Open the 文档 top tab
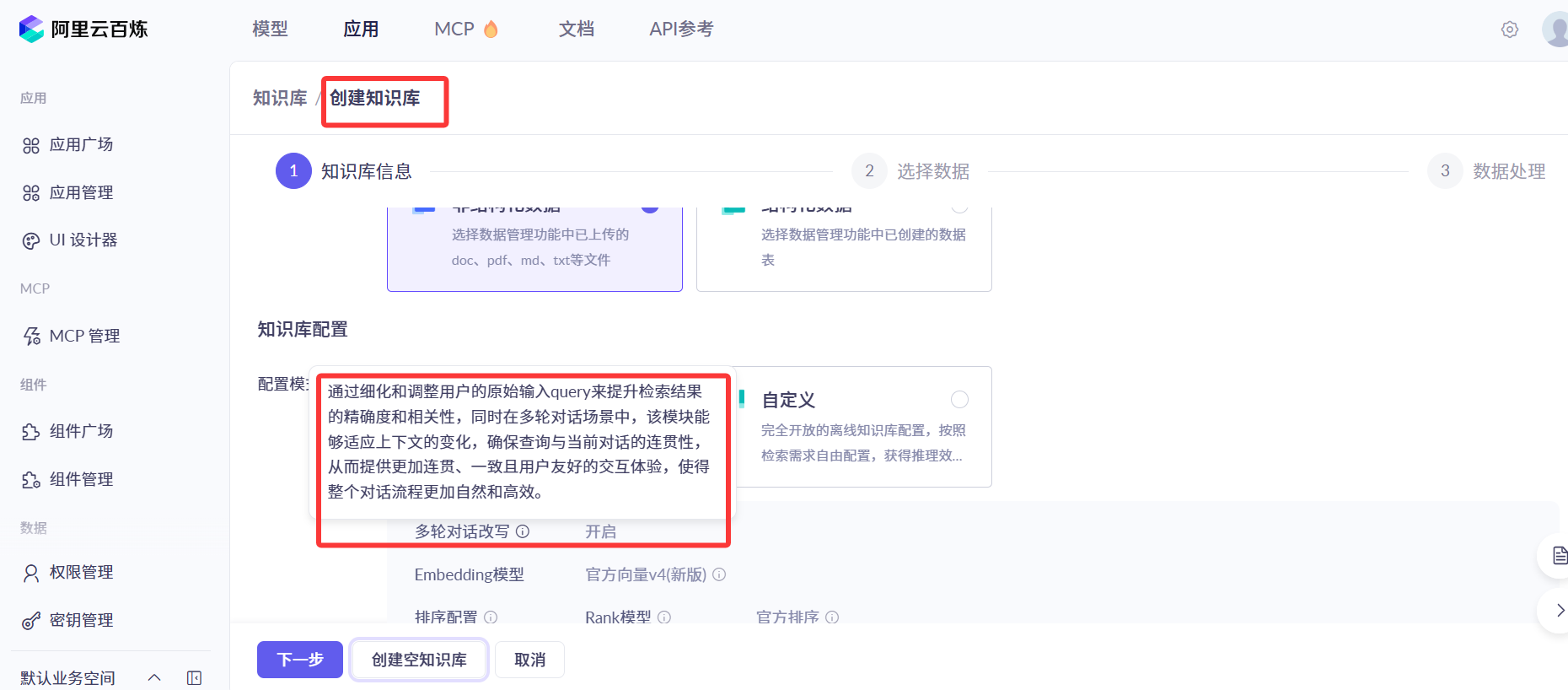The height and width of the screenshot is (690, 1568). (577, 30)
